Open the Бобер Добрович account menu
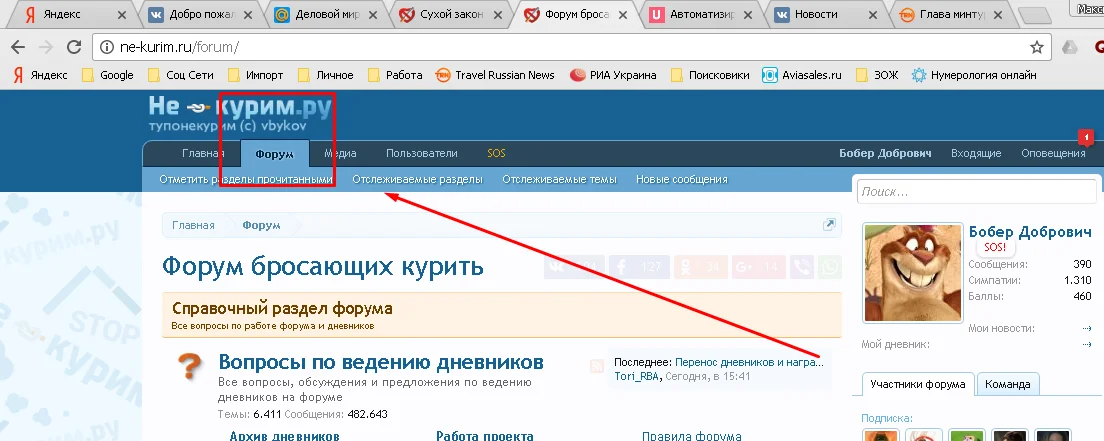The image size is (1104, 441). (885, 154)
